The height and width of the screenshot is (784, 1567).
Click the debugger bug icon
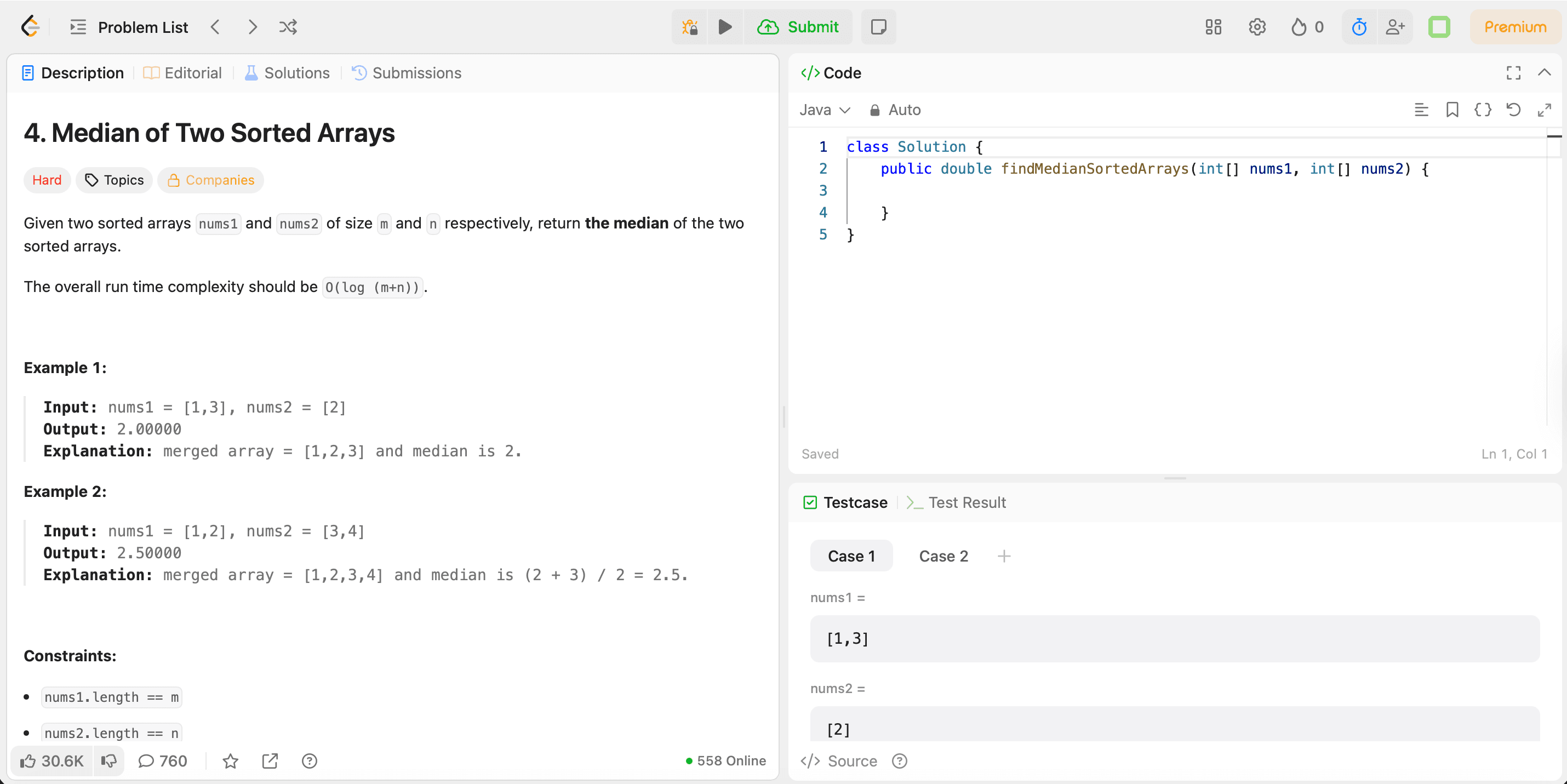coord(689,27)
